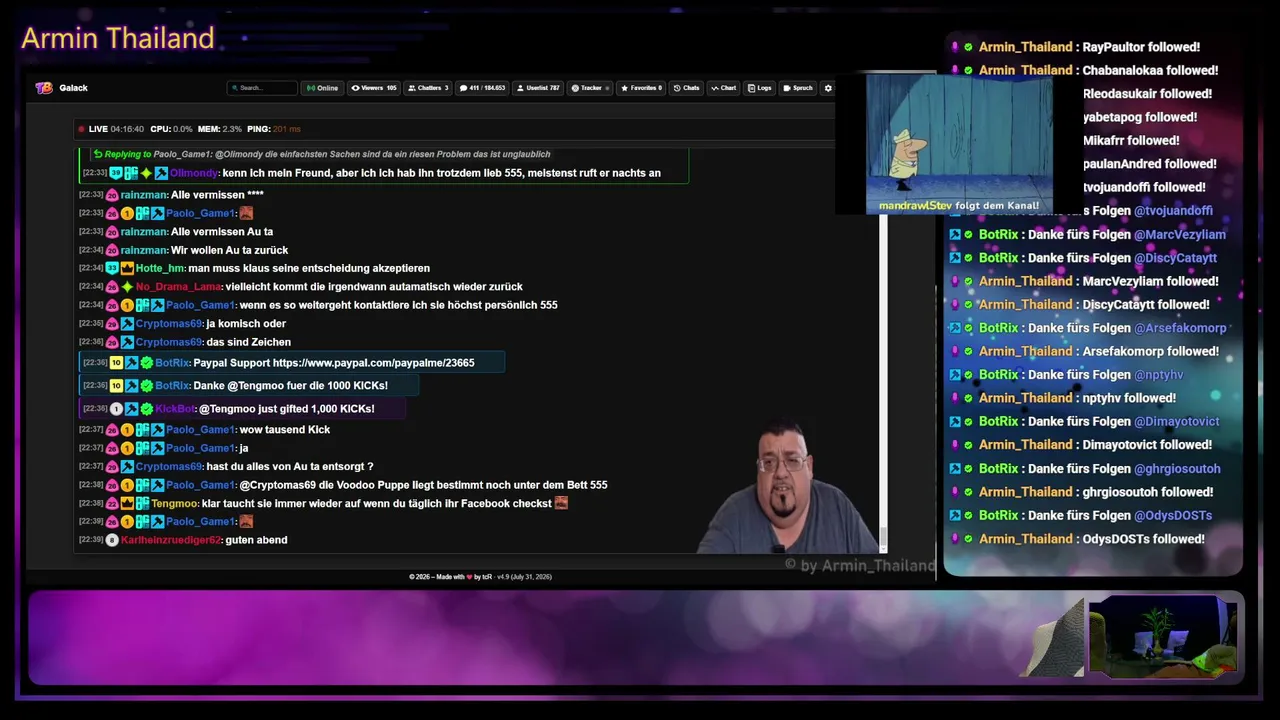Click the level 33 badge by Hotte_hm
Image resolution: width=1280 pixels, height=720 pixels.
click(113, 268)
